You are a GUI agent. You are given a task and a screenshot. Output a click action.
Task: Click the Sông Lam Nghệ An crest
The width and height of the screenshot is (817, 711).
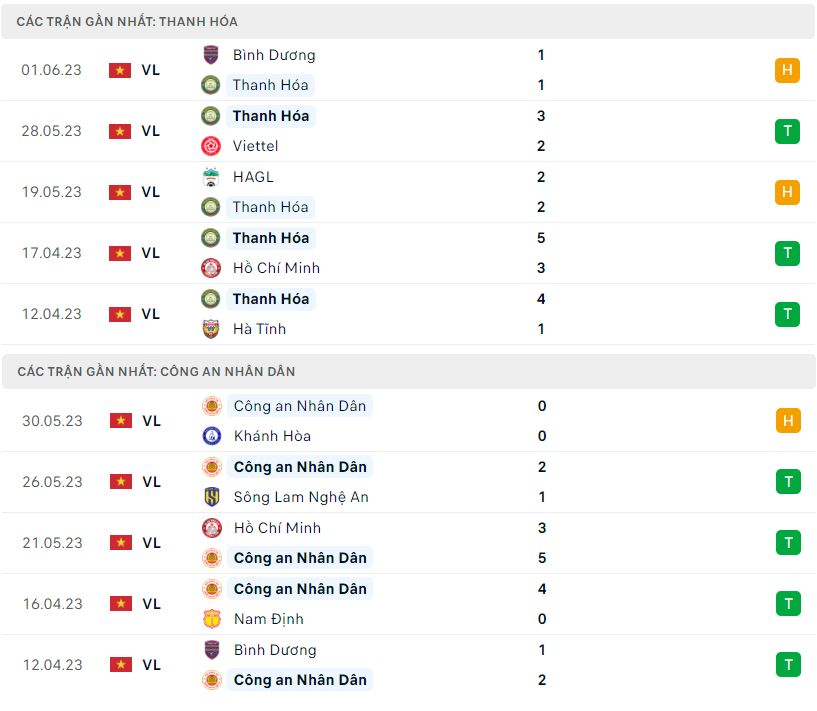(x=212, y=497)
